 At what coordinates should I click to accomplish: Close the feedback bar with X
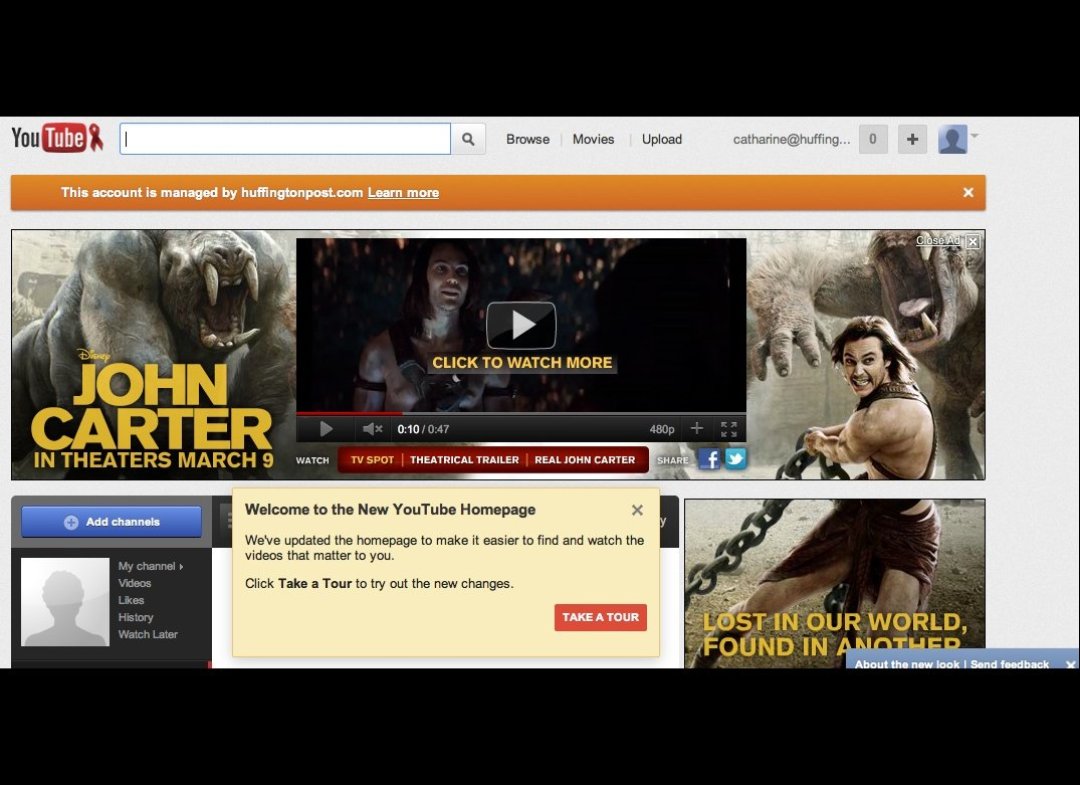(1070, 664)
